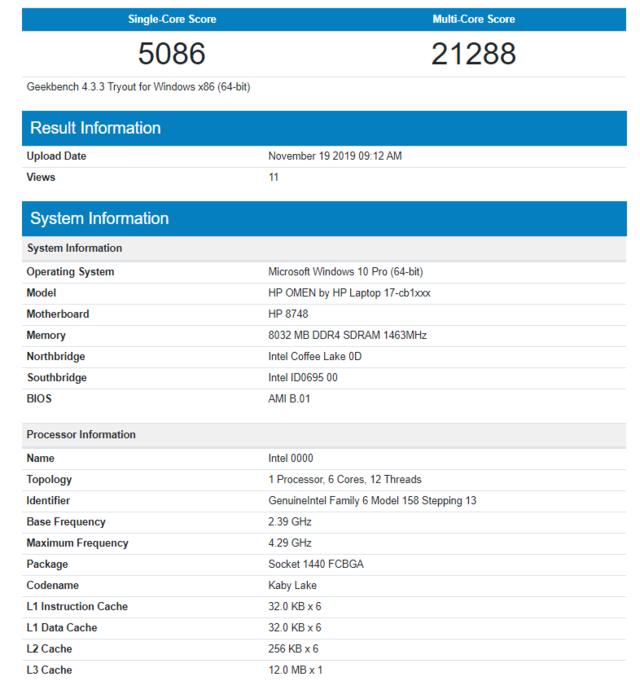Image resolution: width=640 pixels, height=690 pixels.
Task: Select the HP 8748 motherboard value
Action: (288, 314)
